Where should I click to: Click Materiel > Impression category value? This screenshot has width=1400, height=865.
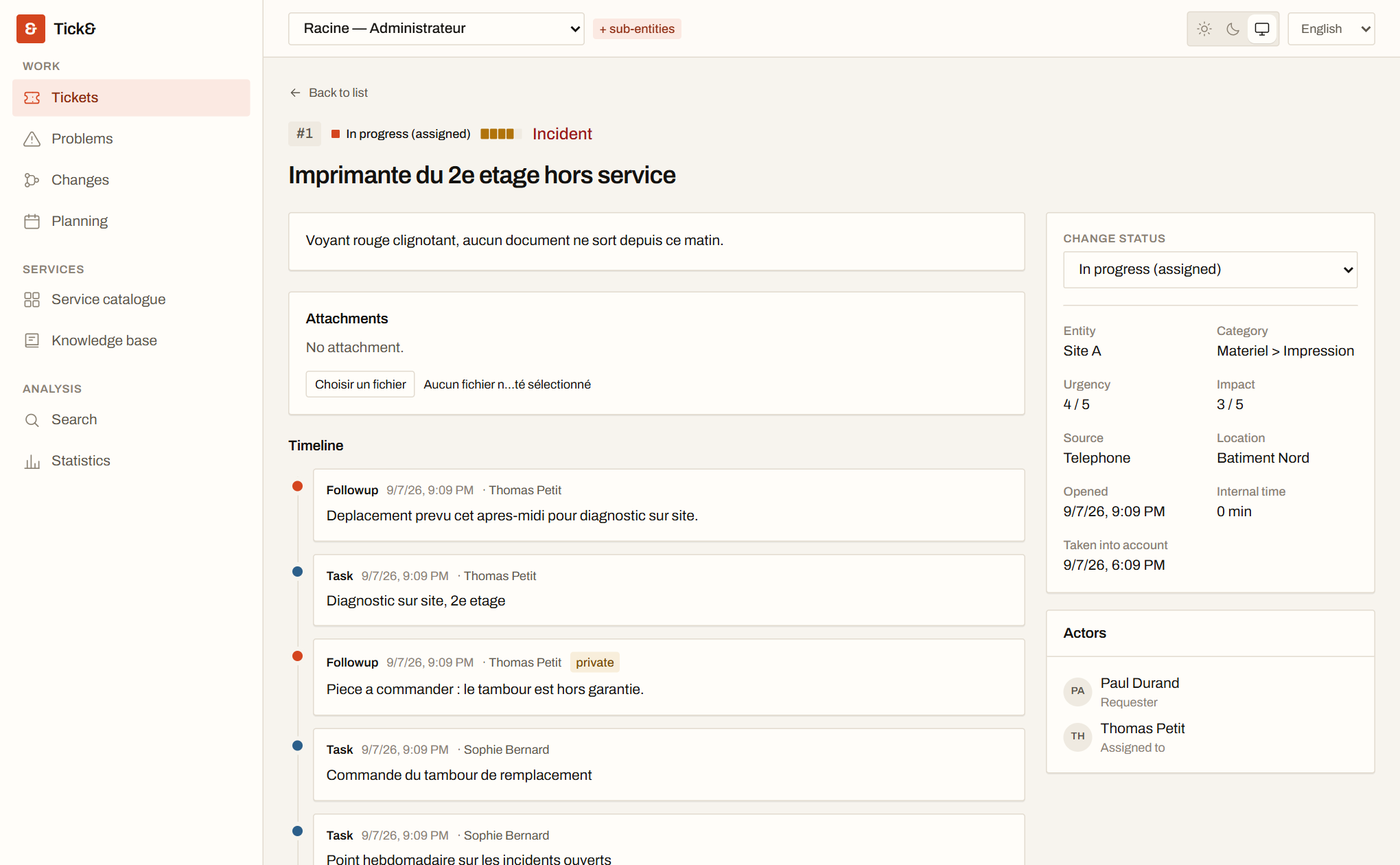1285,351
